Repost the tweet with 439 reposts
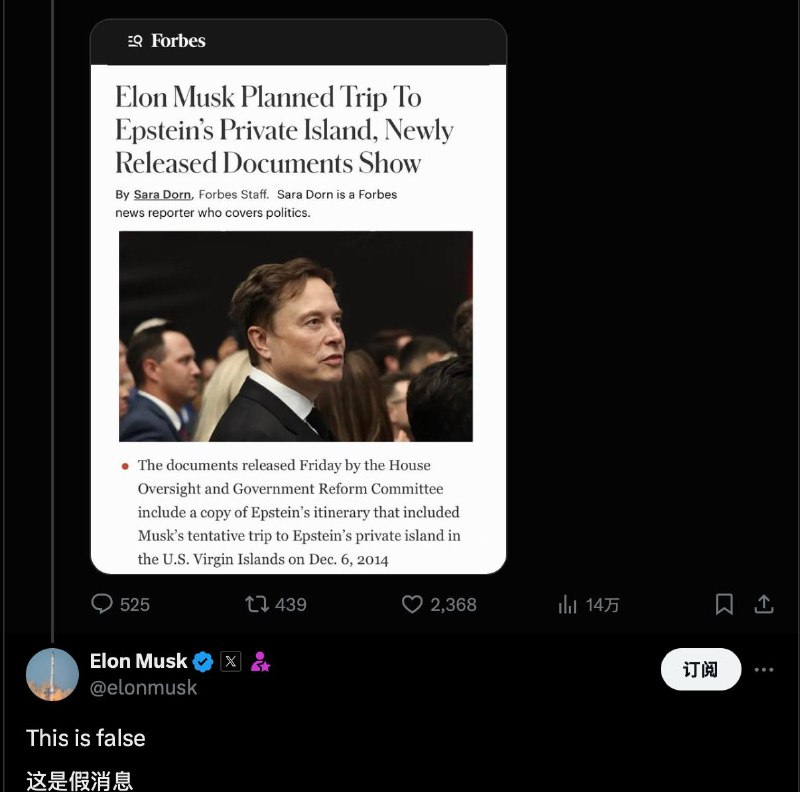800x792 pixels. click(x=257, y=604)
